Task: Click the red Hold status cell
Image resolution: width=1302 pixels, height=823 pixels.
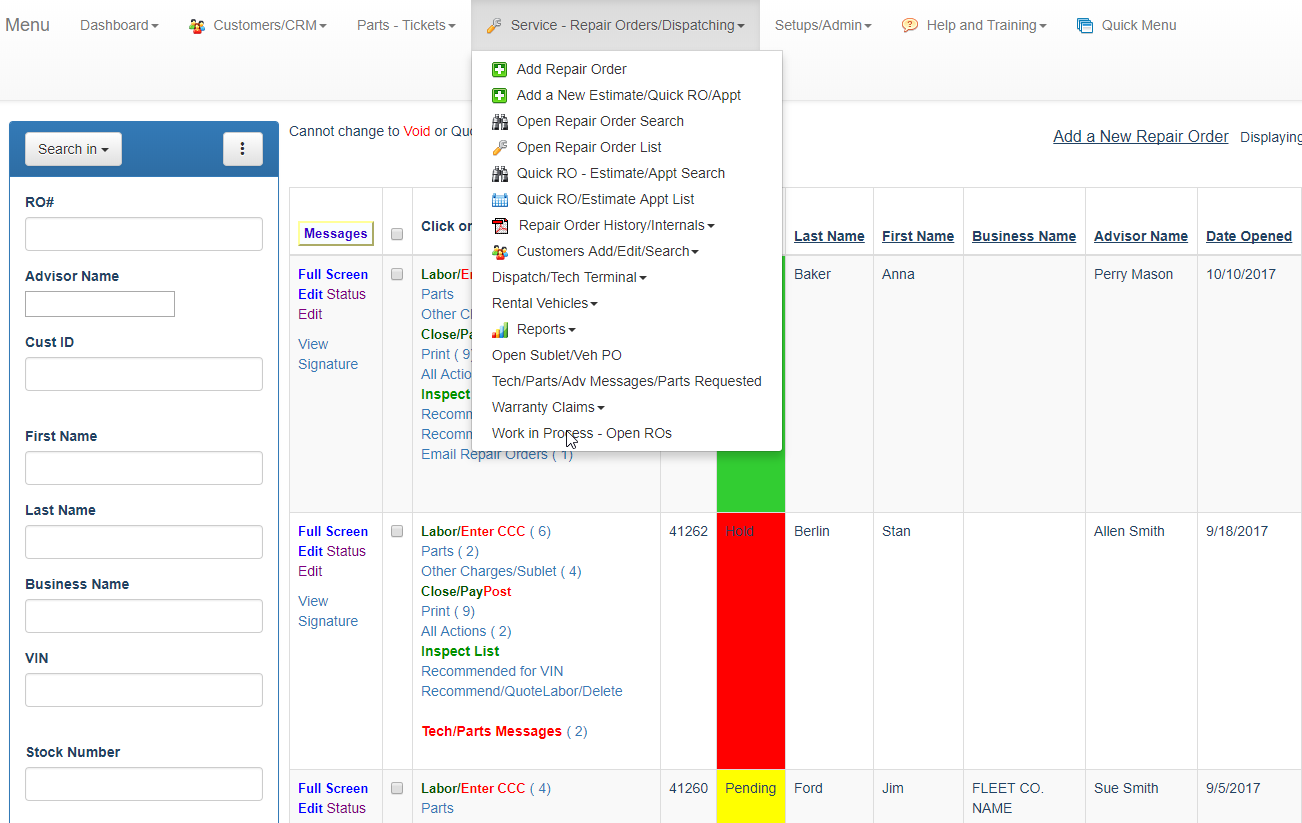Action: pyautogui.click(x=751, y=641)
